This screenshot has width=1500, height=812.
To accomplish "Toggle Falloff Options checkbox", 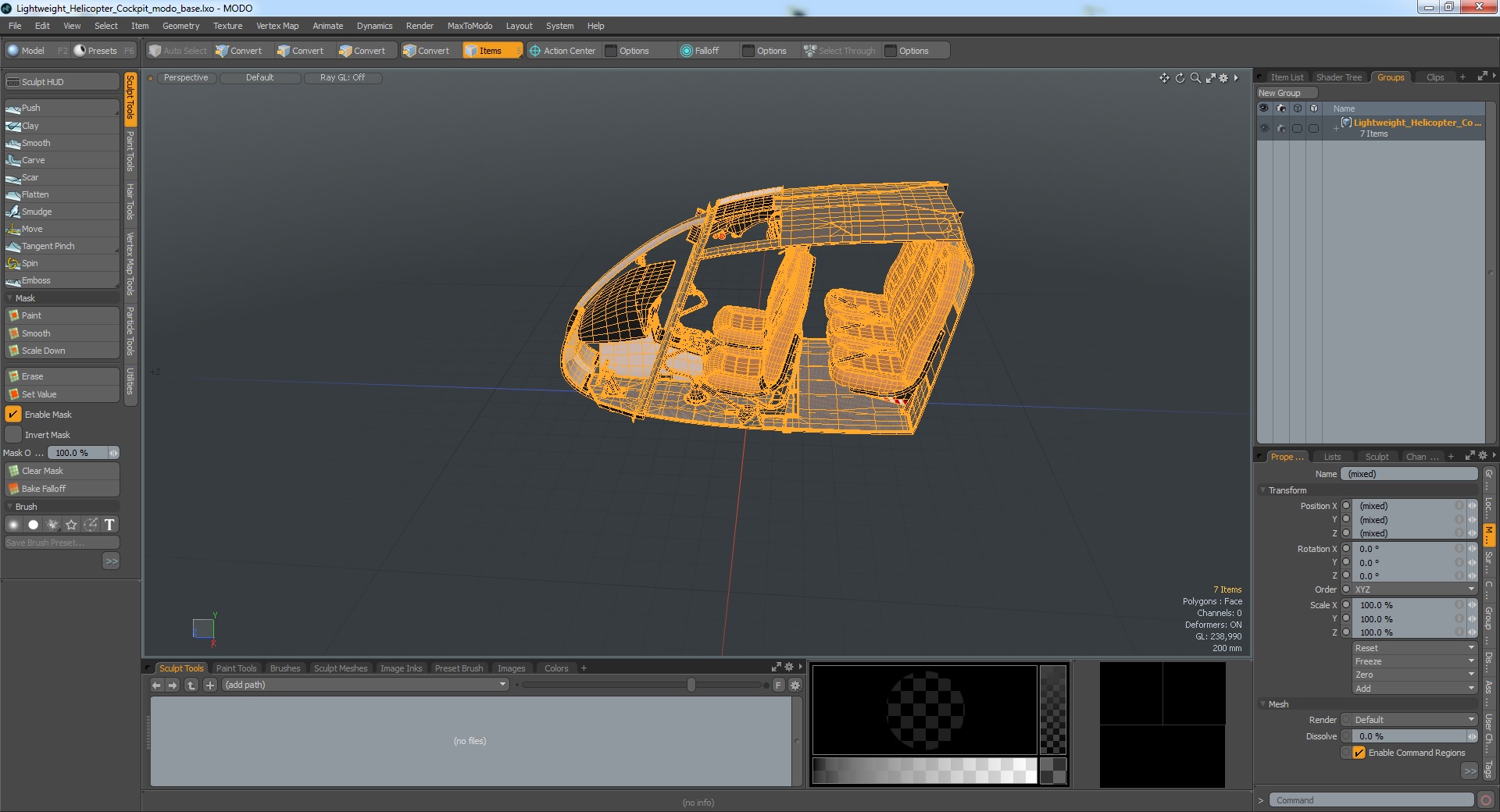I will (x=748, y=51).
